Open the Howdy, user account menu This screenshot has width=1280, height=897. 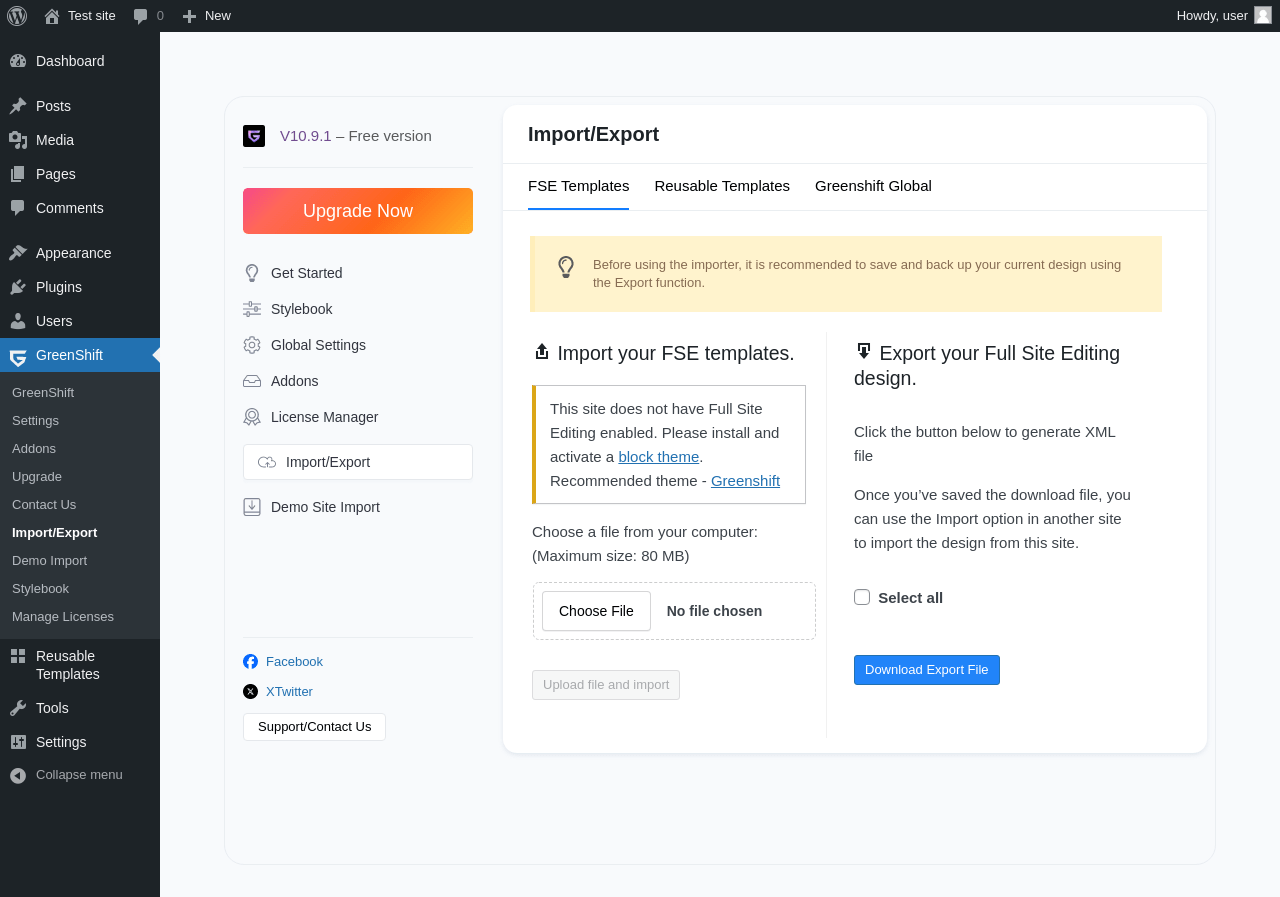click(x=1222, y=16)
